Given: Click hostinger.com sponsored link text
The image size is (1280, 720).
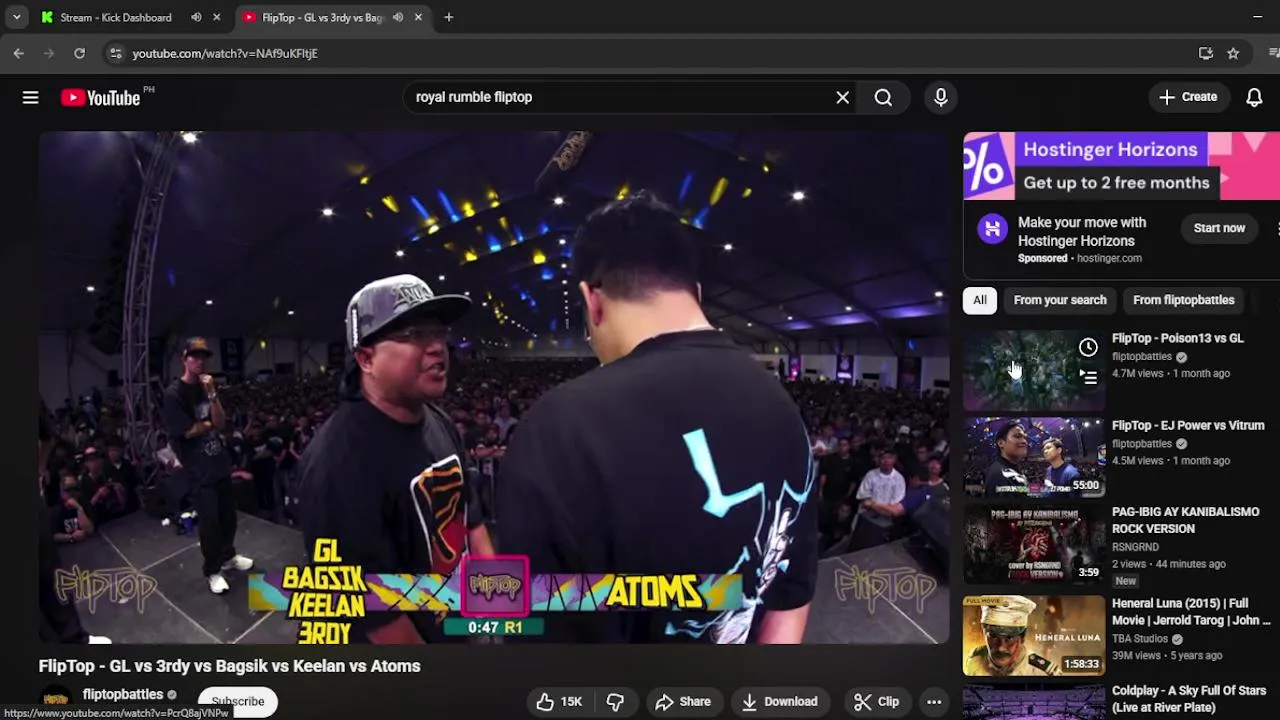Looking at the screenshot, I should point(1109,258).
